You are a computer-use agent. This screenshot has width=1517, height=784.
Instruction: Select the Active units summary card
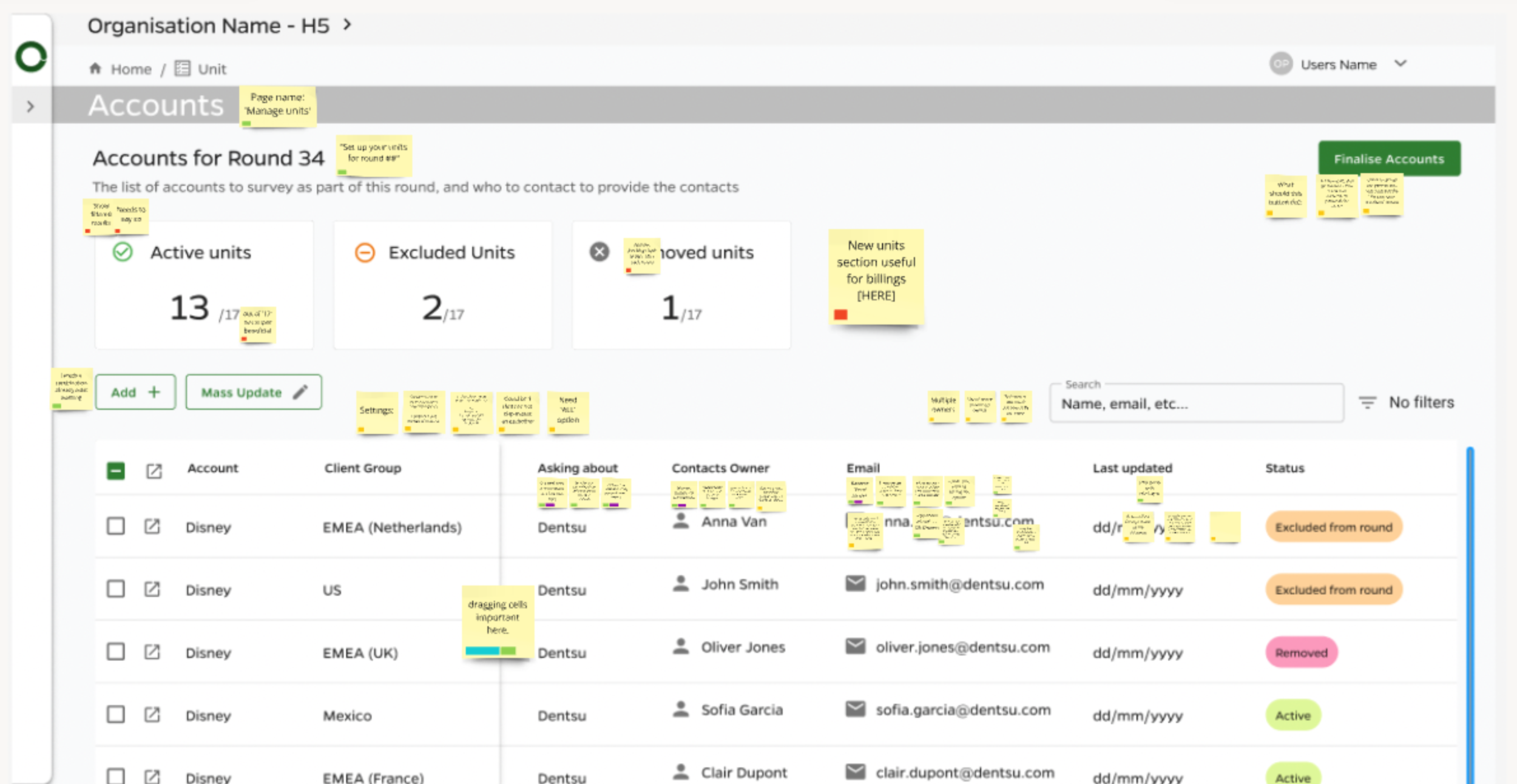tap(204, 285)
